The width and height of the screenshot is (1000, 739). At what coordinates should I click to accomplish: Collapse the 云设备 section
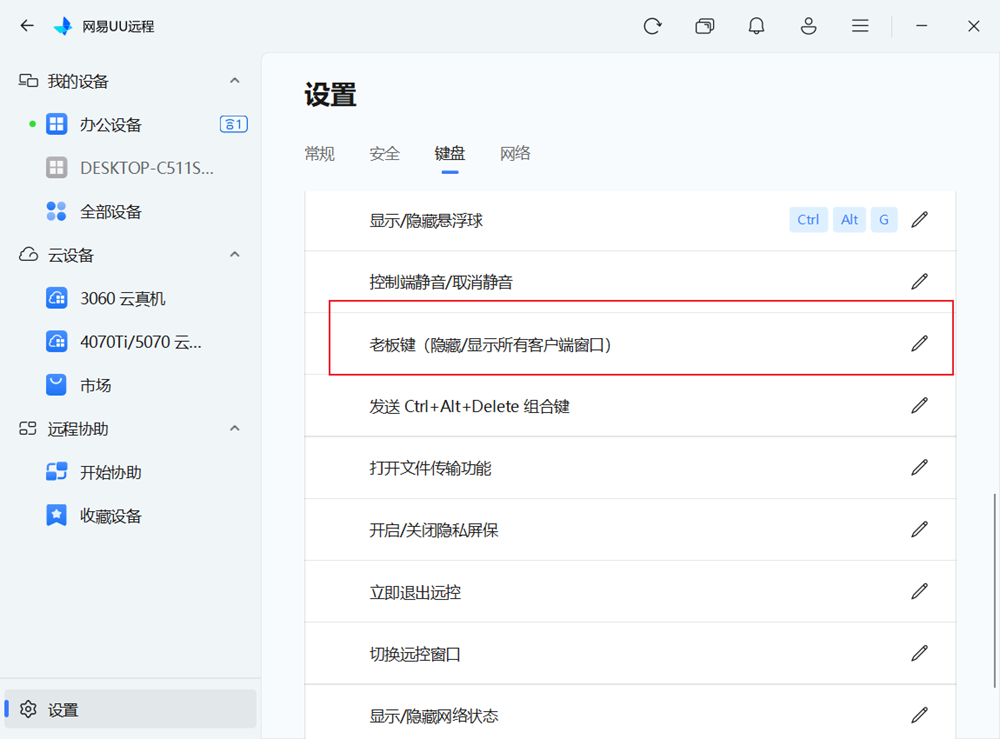235,254
